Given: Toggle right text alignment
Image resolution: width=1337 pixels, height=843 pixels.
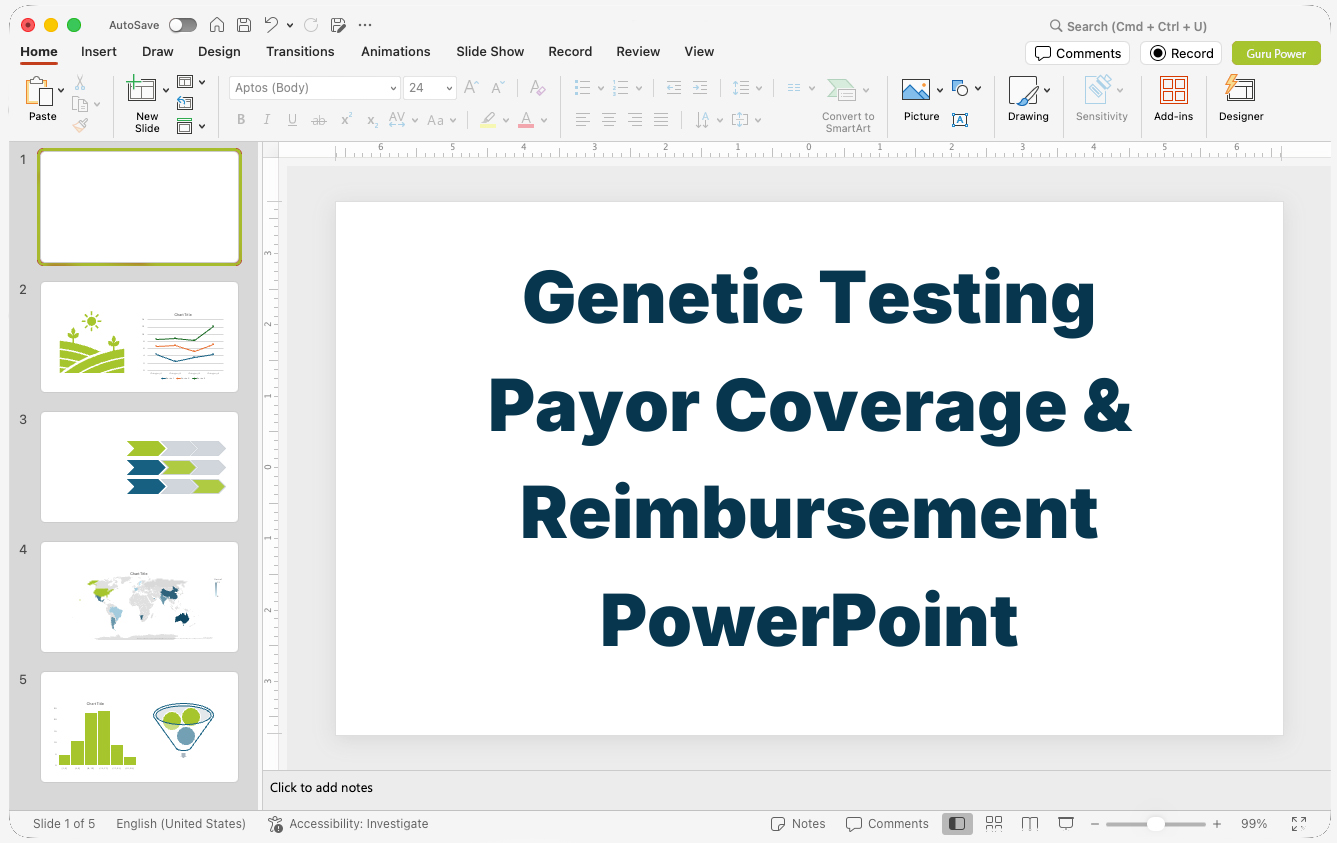Looking at the screenshot, I should (x=635, y=120).
